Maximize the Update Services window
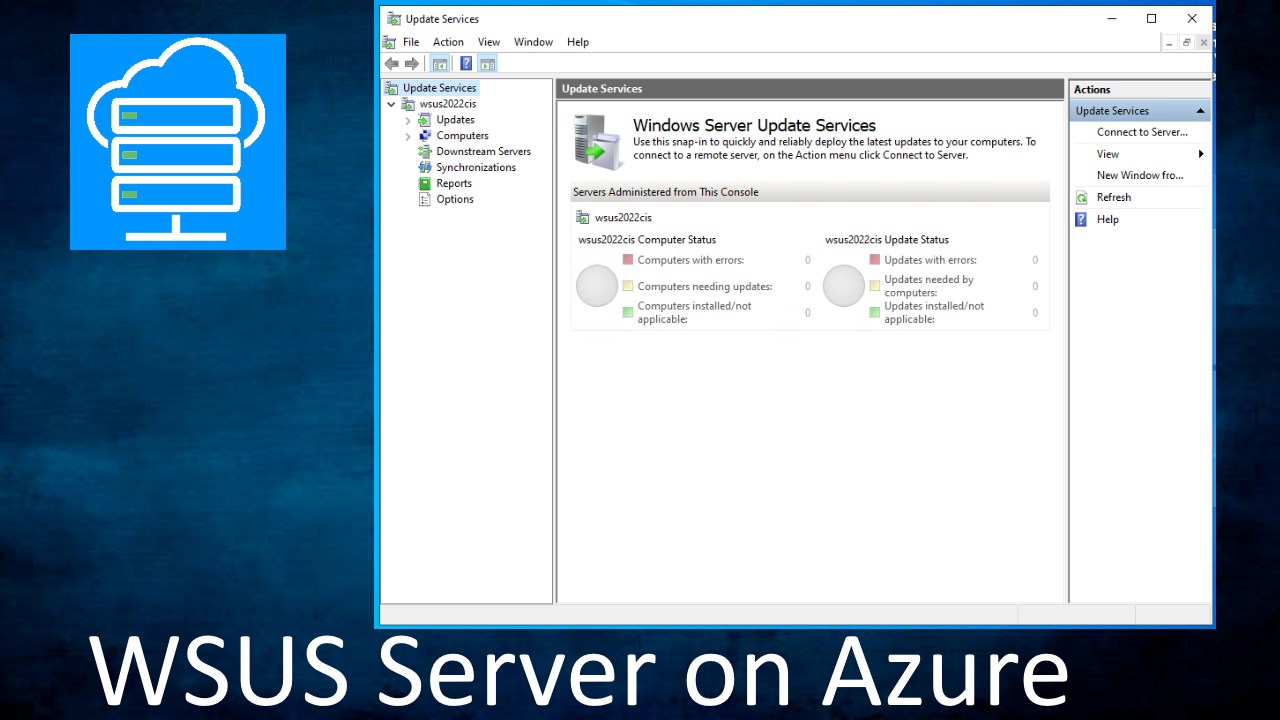The width and height of the screenshot is (1280, 720). (1151, 19)
